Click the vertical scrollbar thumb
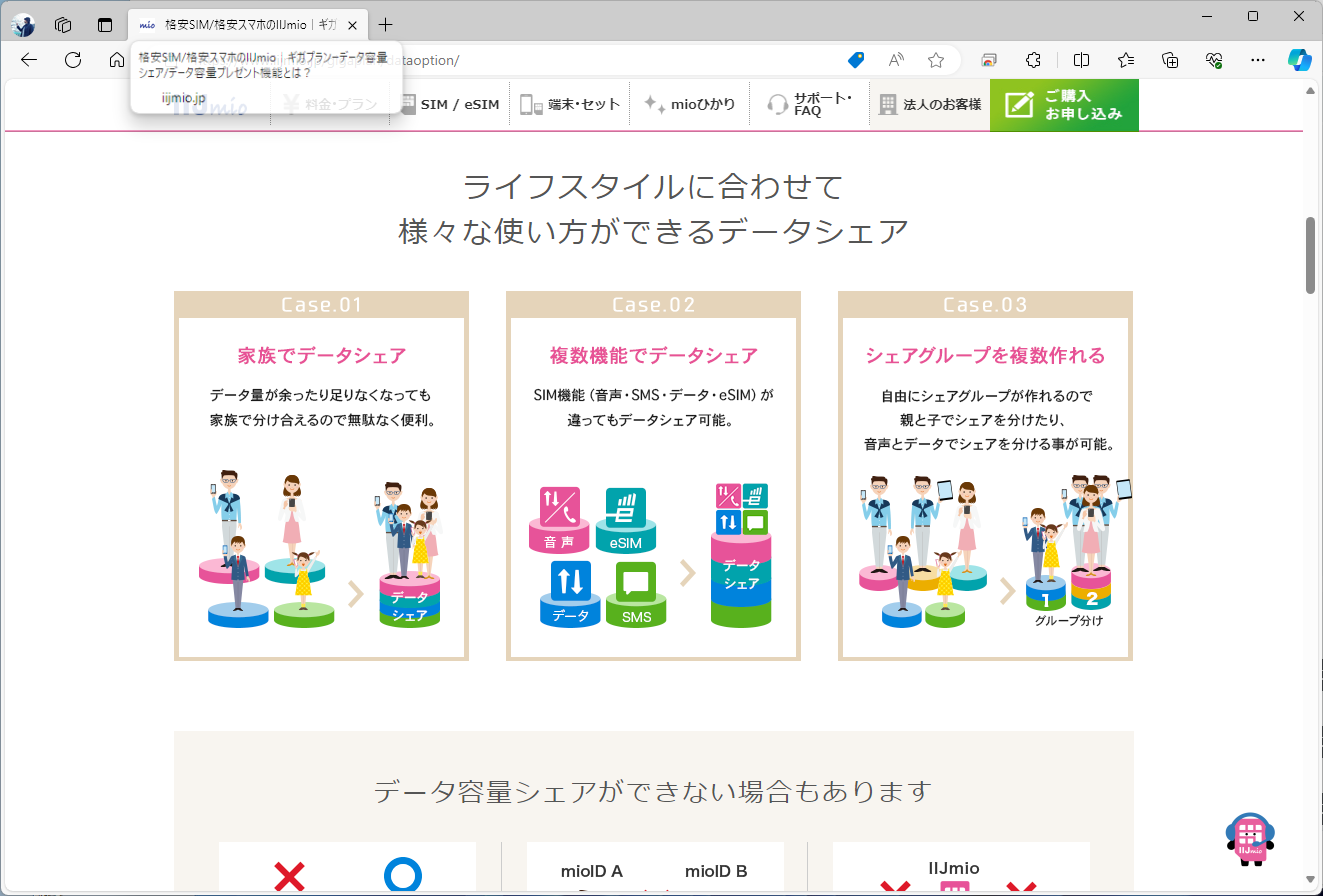 pos(1310,254)
